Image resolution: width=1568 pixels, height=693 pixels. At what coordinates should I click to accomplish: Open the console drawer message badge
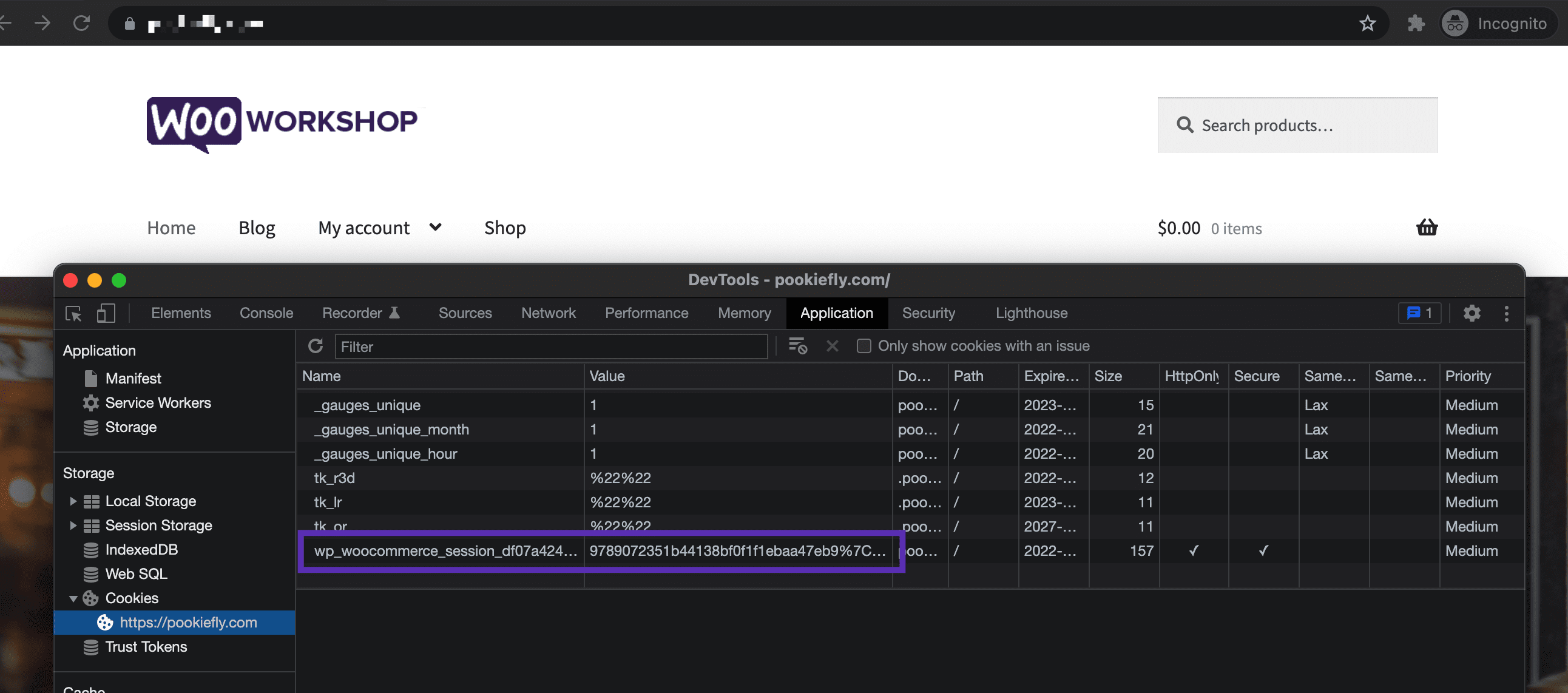coord(1419,313)
